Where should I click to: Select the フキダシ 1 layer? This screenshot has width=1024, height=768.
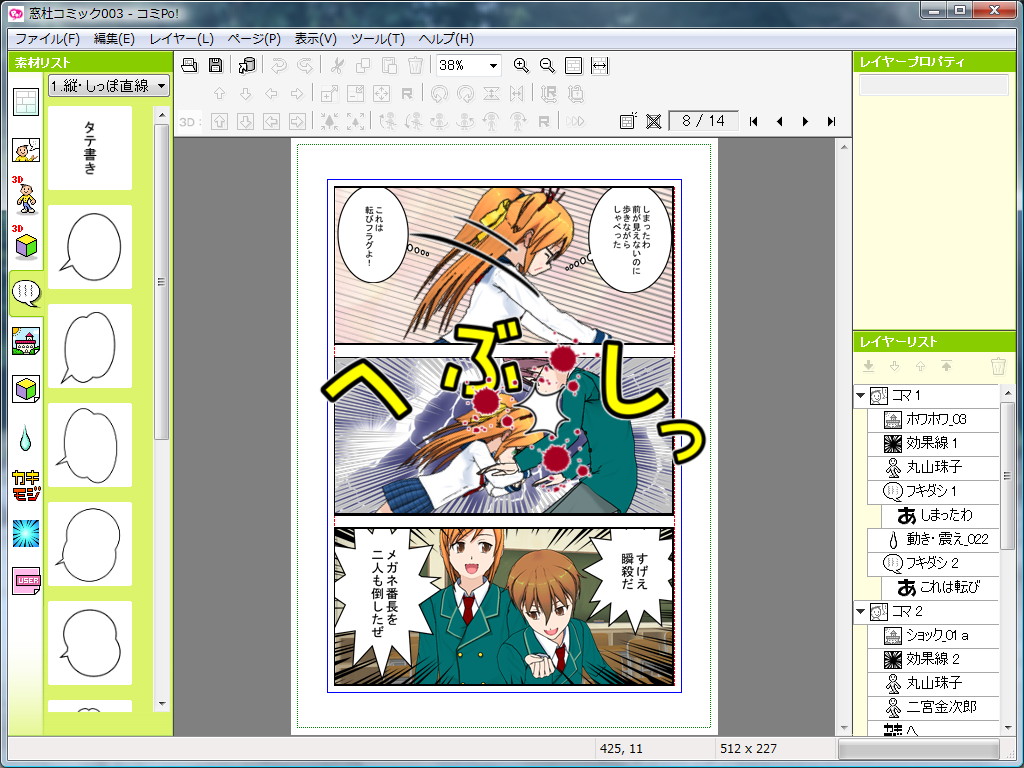(933, 492)
